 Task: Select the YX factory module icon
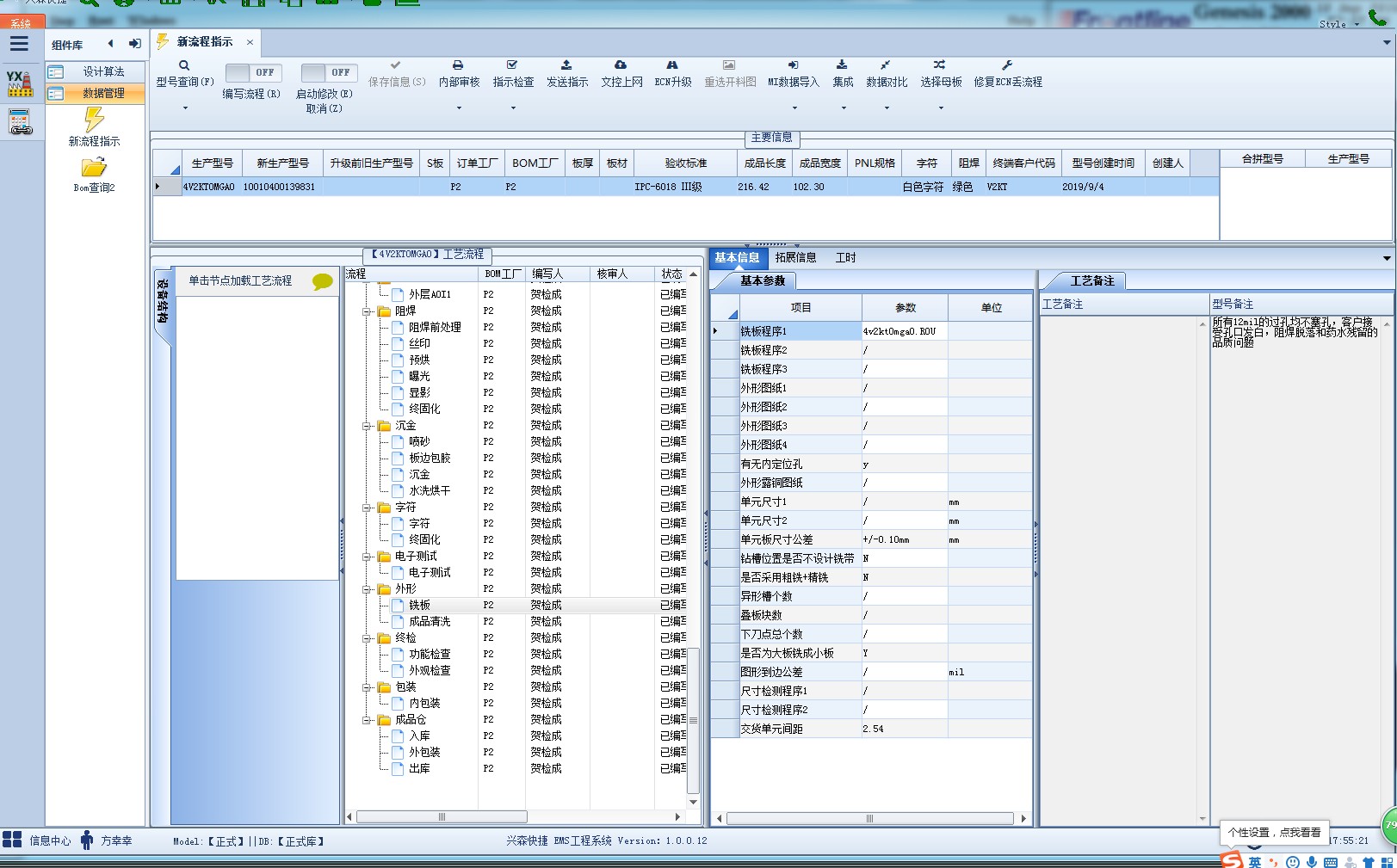point(19,83)
